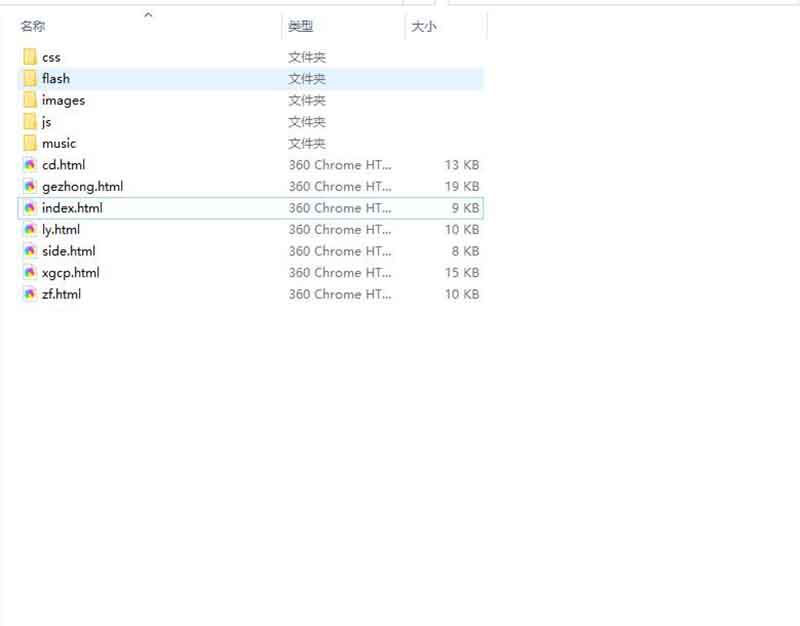Select the images folder icon

click(30, 100)
